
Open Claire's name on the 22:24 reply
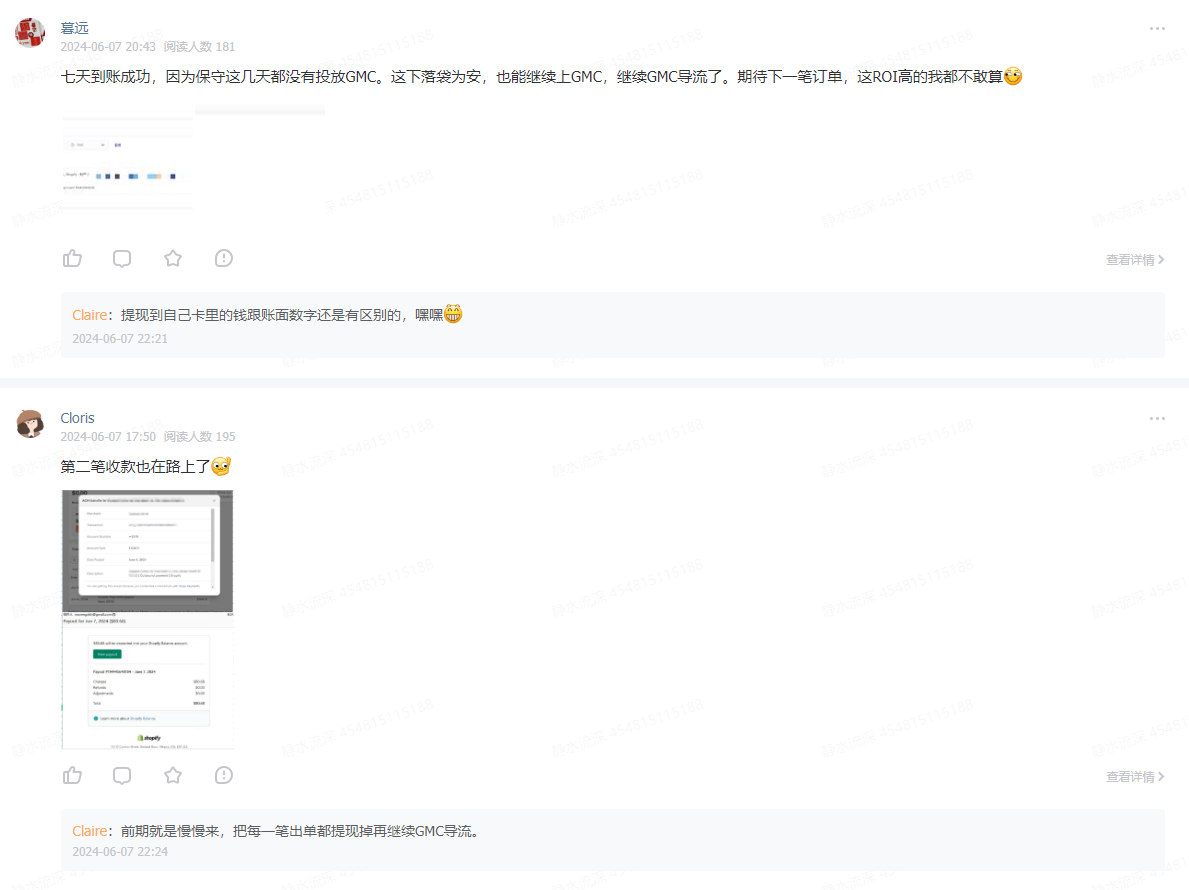click(89, 832)
